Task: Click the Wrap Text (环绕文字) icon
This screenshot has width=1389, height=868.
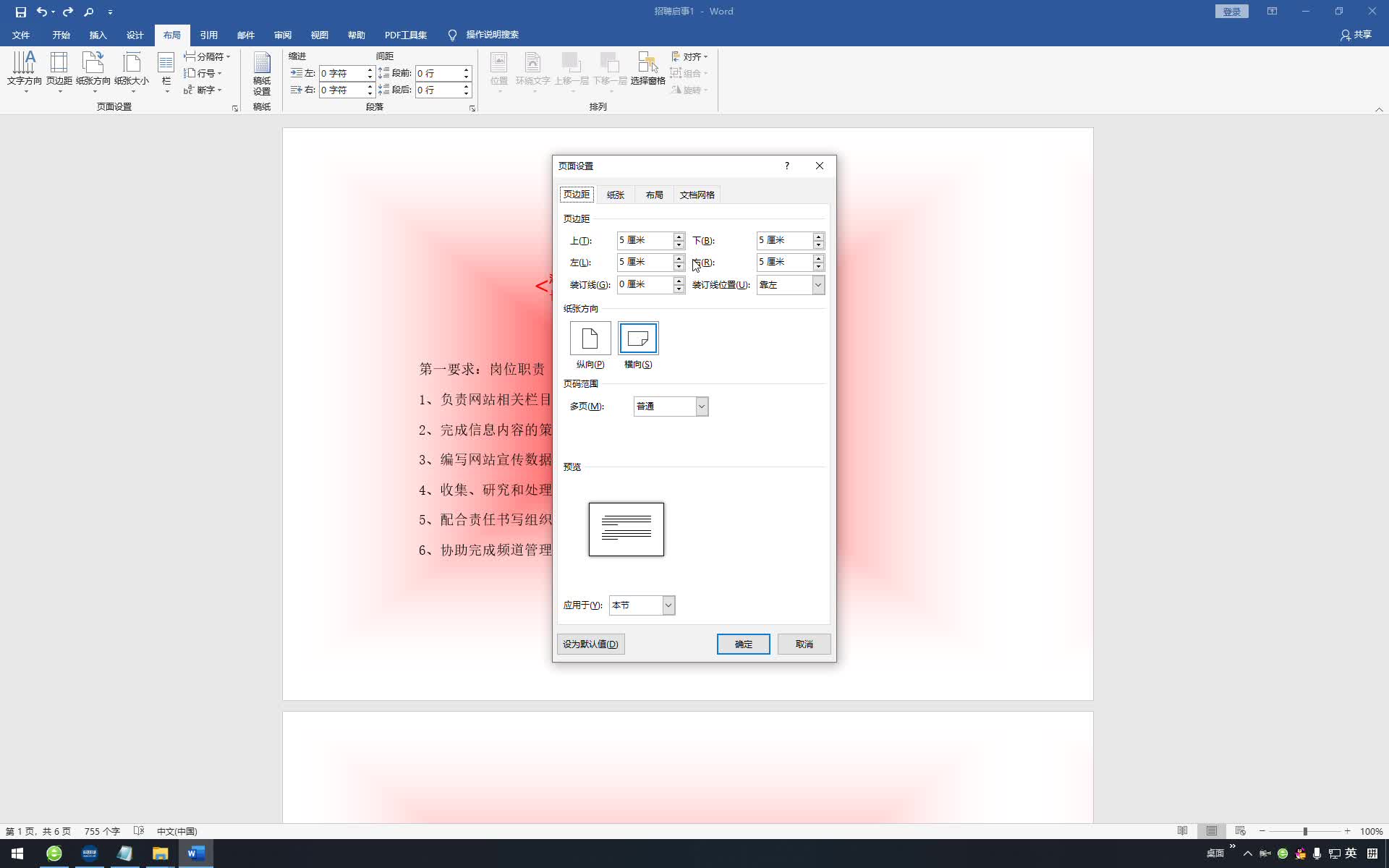Action: pos(533,71)
